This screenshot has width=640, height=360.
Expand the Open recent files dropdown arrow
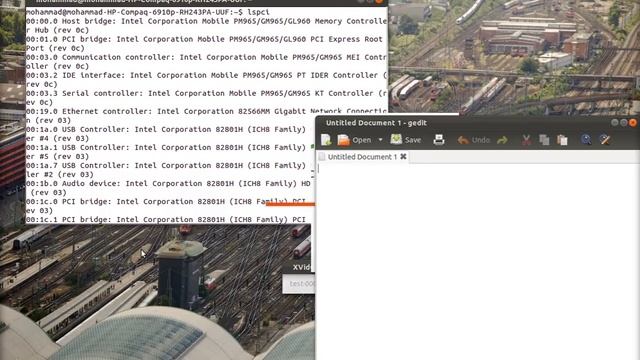point(380,140)
